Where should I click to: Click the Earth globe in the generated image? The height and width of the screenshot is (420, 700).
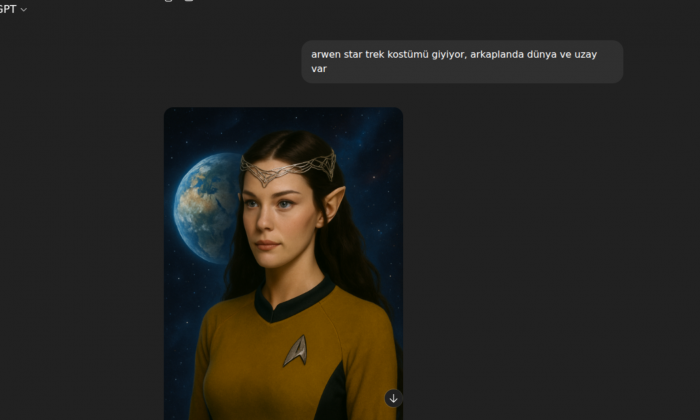[206, 208]
